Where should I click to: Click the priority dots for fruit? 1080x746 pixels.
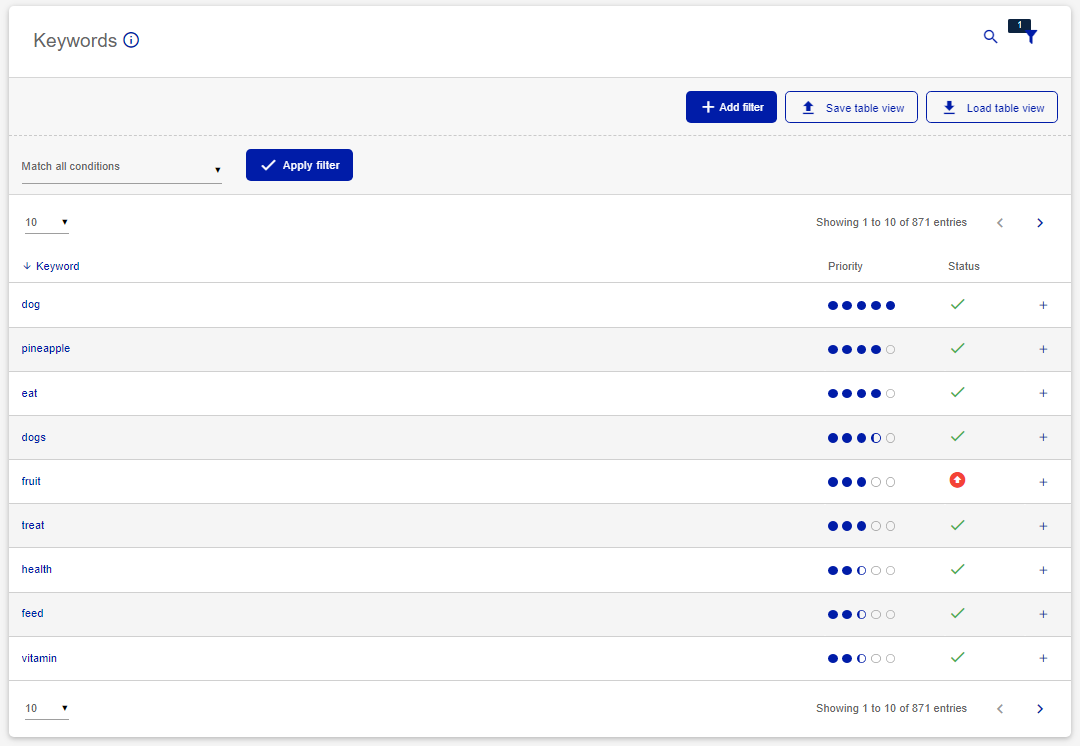point(861,482)
